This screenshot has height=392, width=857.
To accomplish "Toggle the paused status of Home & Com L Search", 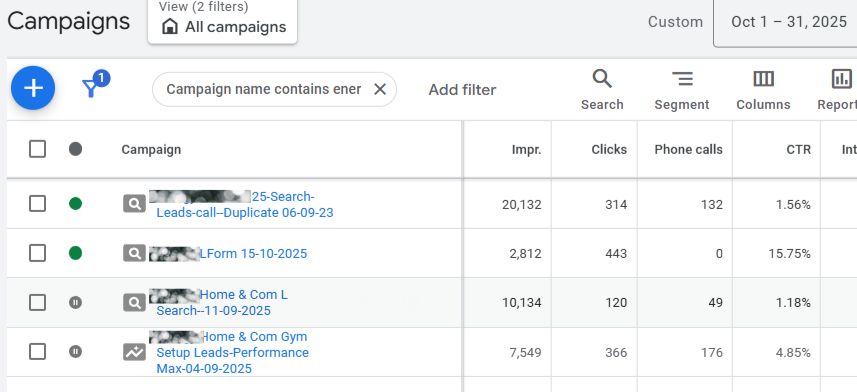I will [x=75, y=302].
